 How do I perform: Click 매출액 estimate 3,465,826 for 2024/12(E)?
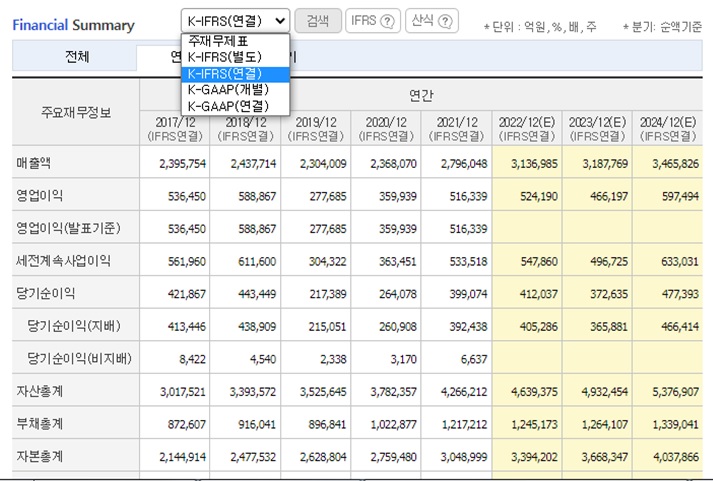click(x=675, y=164)
